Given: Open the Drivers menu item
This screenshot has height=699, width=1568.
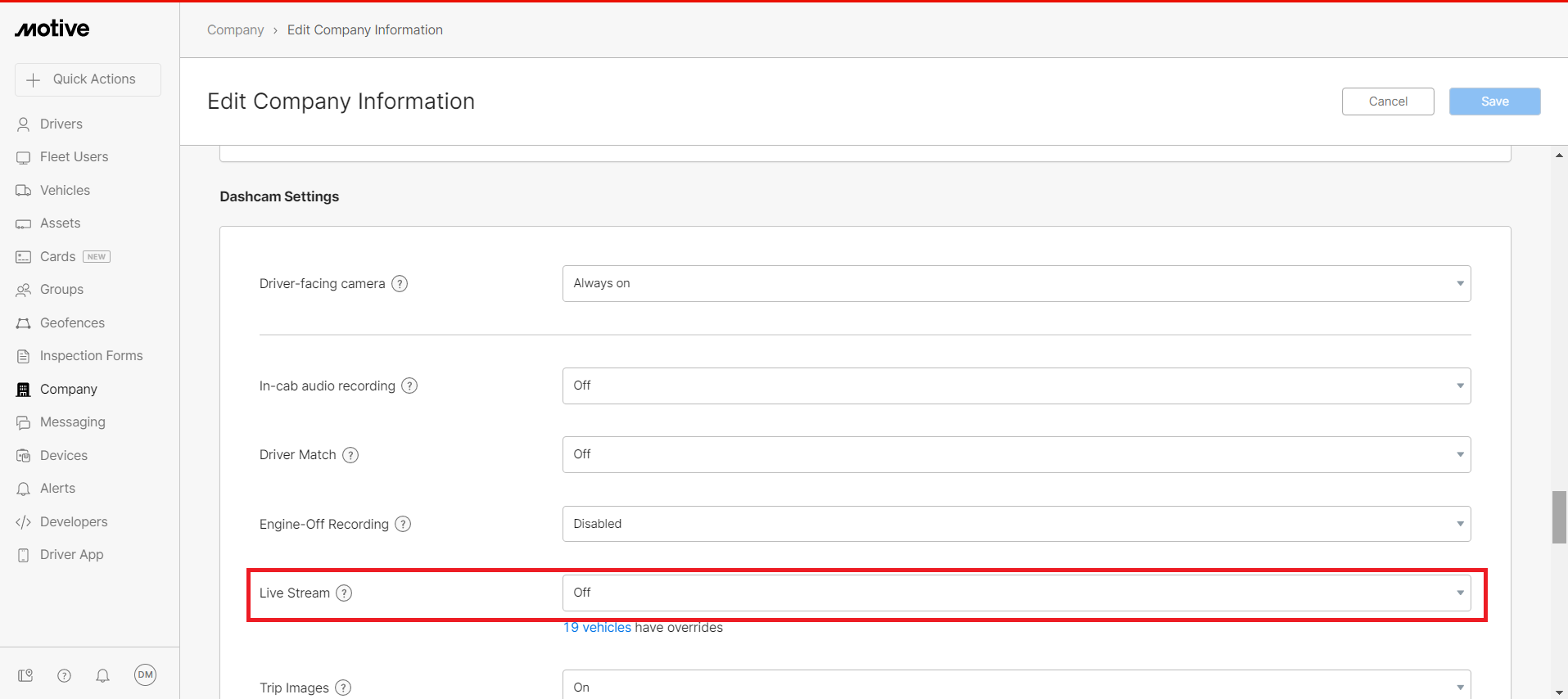Looking at the screenshot, I should point(61,124).
